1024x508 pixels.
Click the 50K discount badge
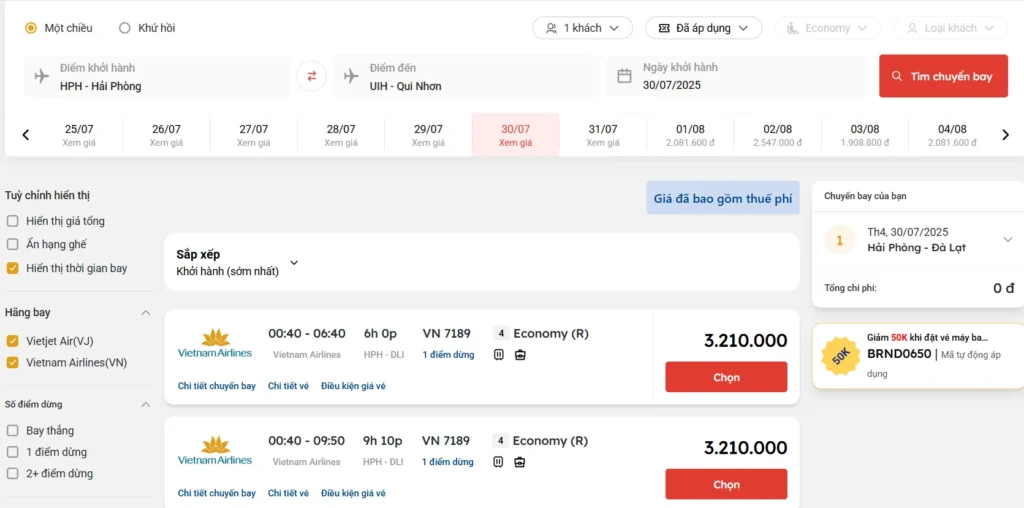point(840,357)
